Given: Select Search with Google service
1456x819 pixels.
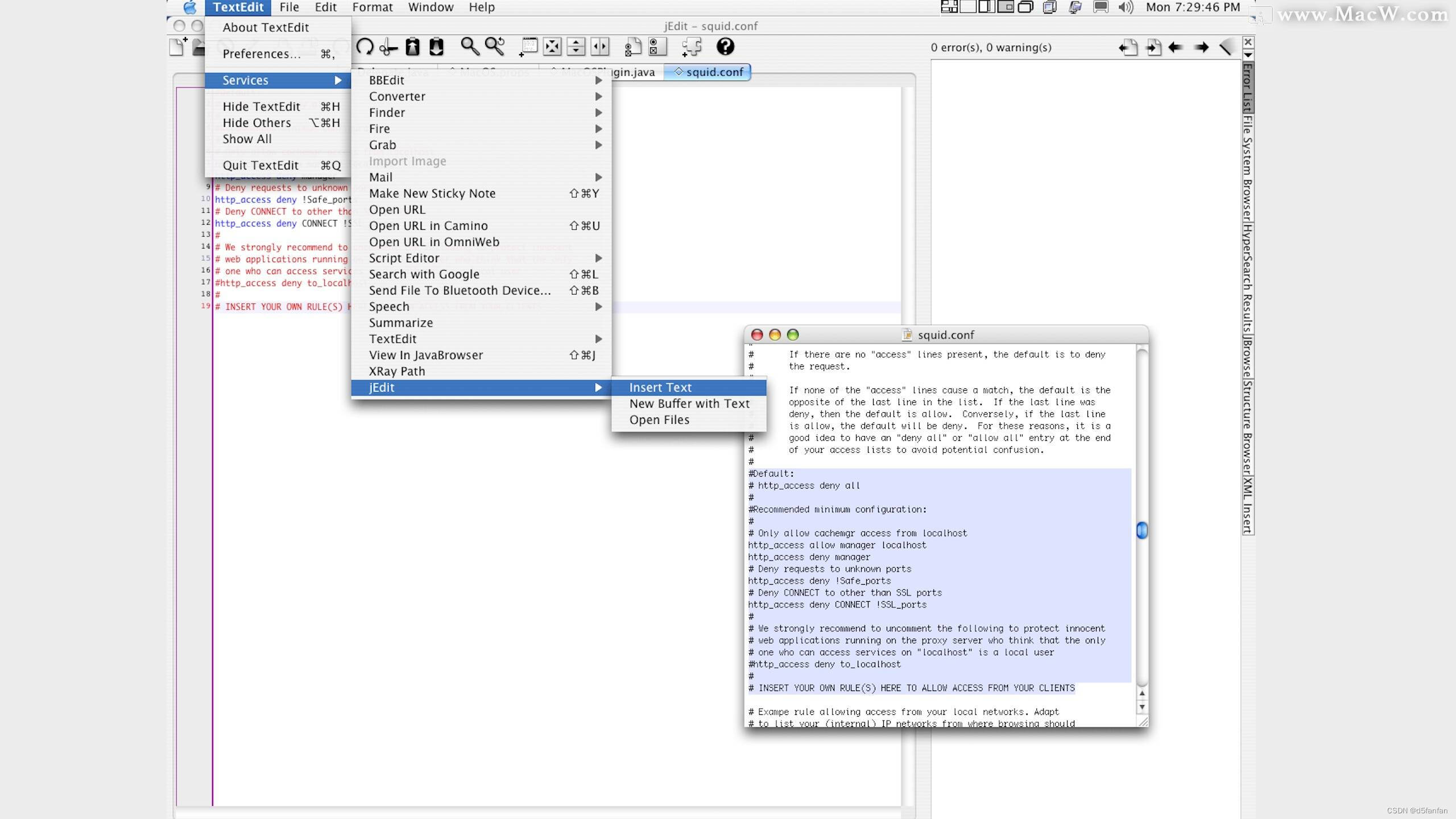Looking at the screenshot, I should pyautogui.click(x=424, y=274).
